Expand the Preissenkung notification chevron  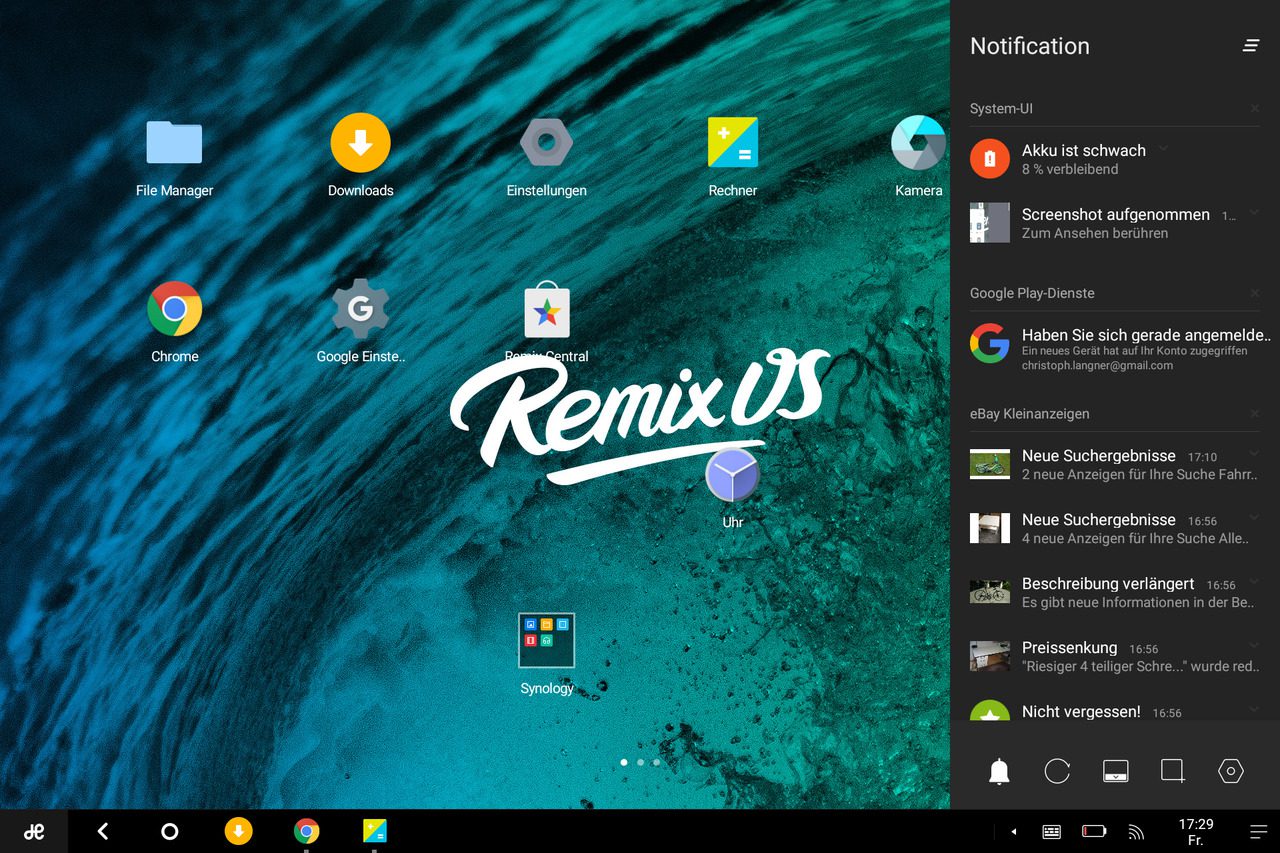(1254, 646)
